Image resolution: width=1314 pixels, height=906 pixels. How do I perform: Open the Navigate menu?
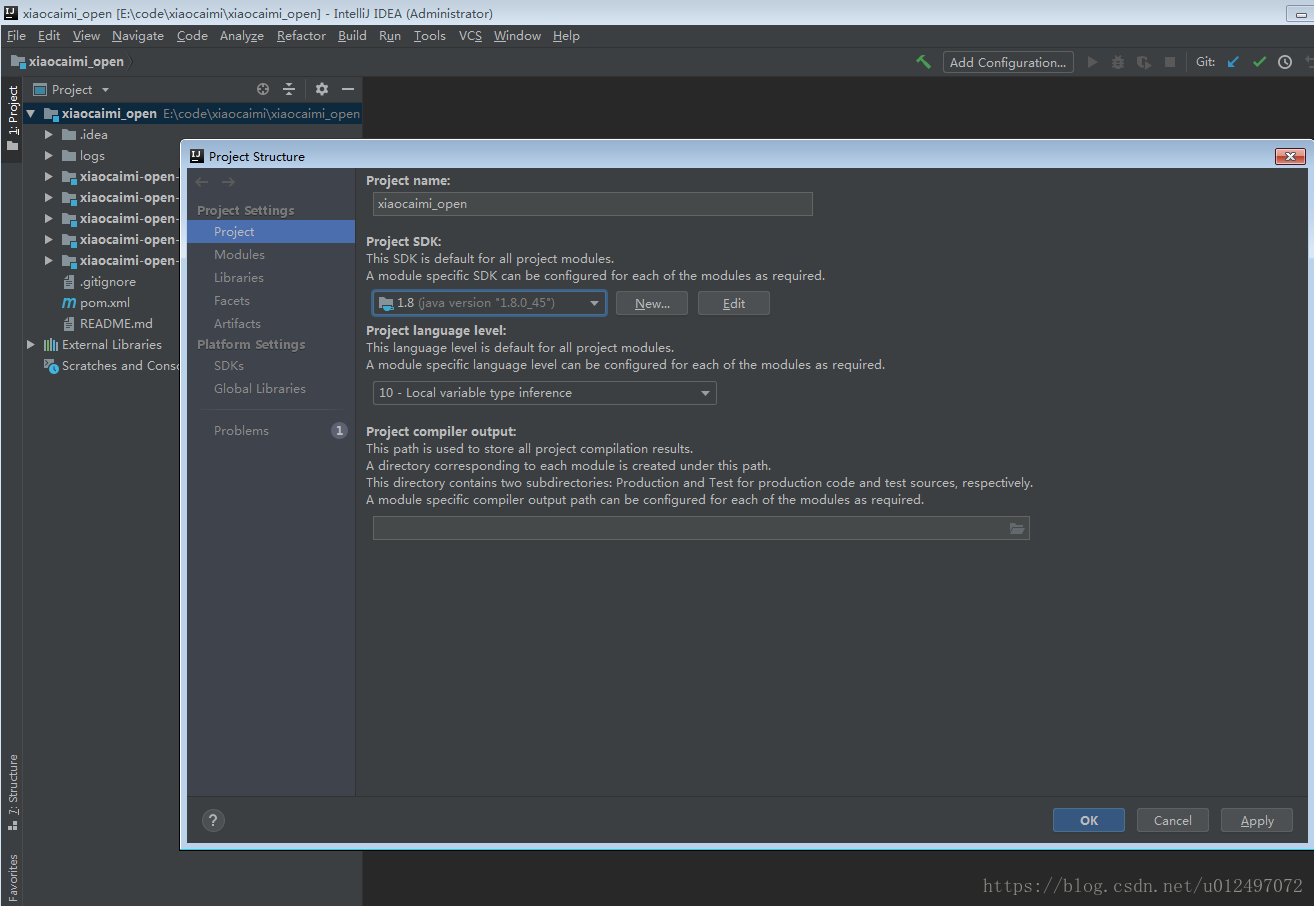[138, 36]
